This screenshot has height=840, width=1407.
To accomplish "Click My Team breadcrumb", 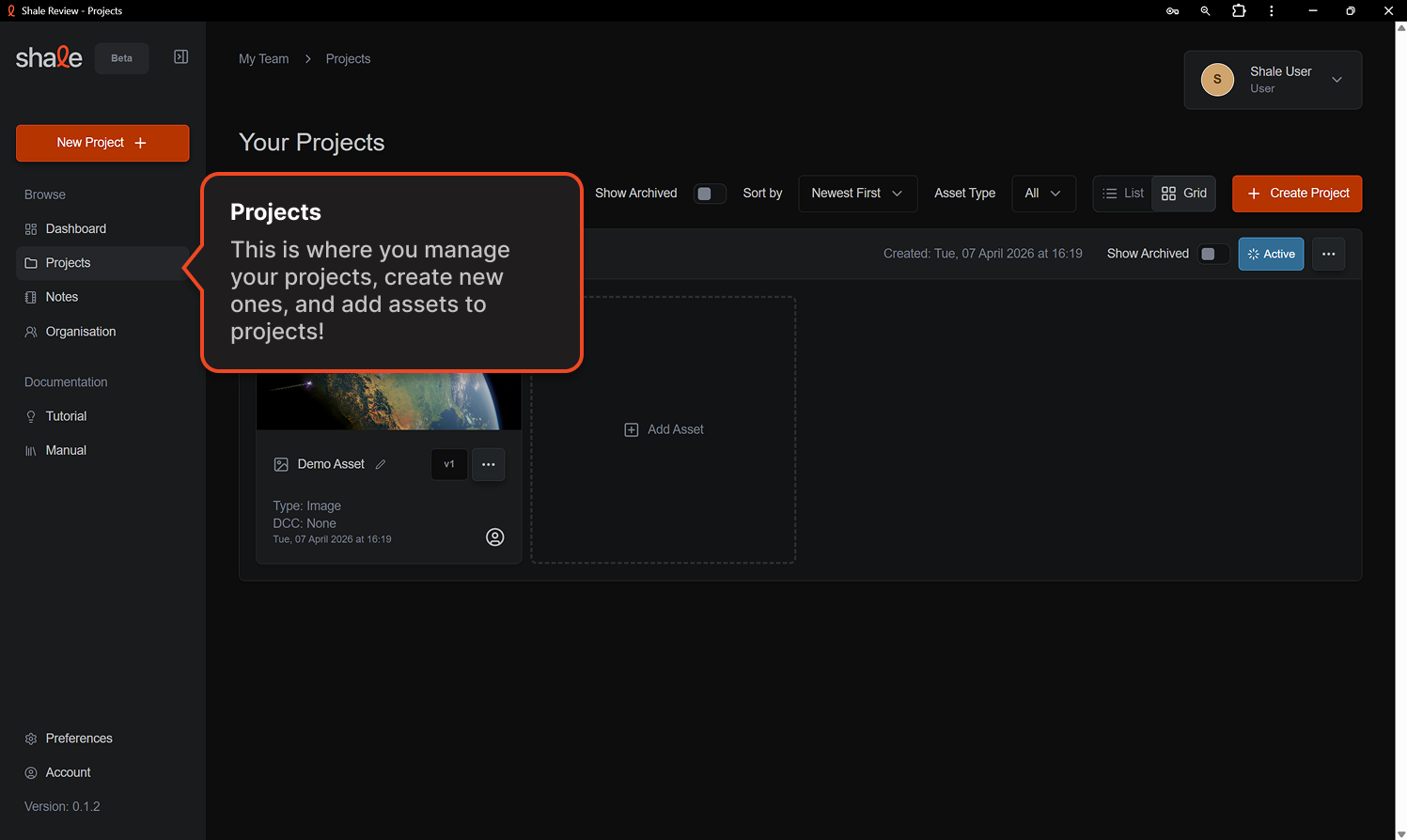I will [264, 58].
